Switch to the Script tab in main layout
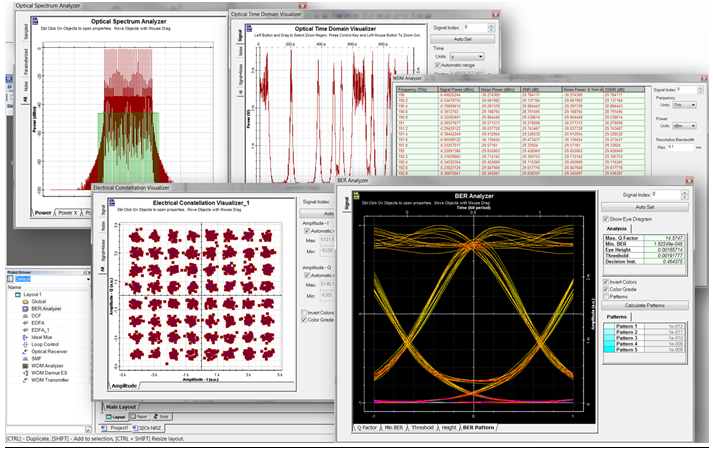713x452 pixels. 161,417
